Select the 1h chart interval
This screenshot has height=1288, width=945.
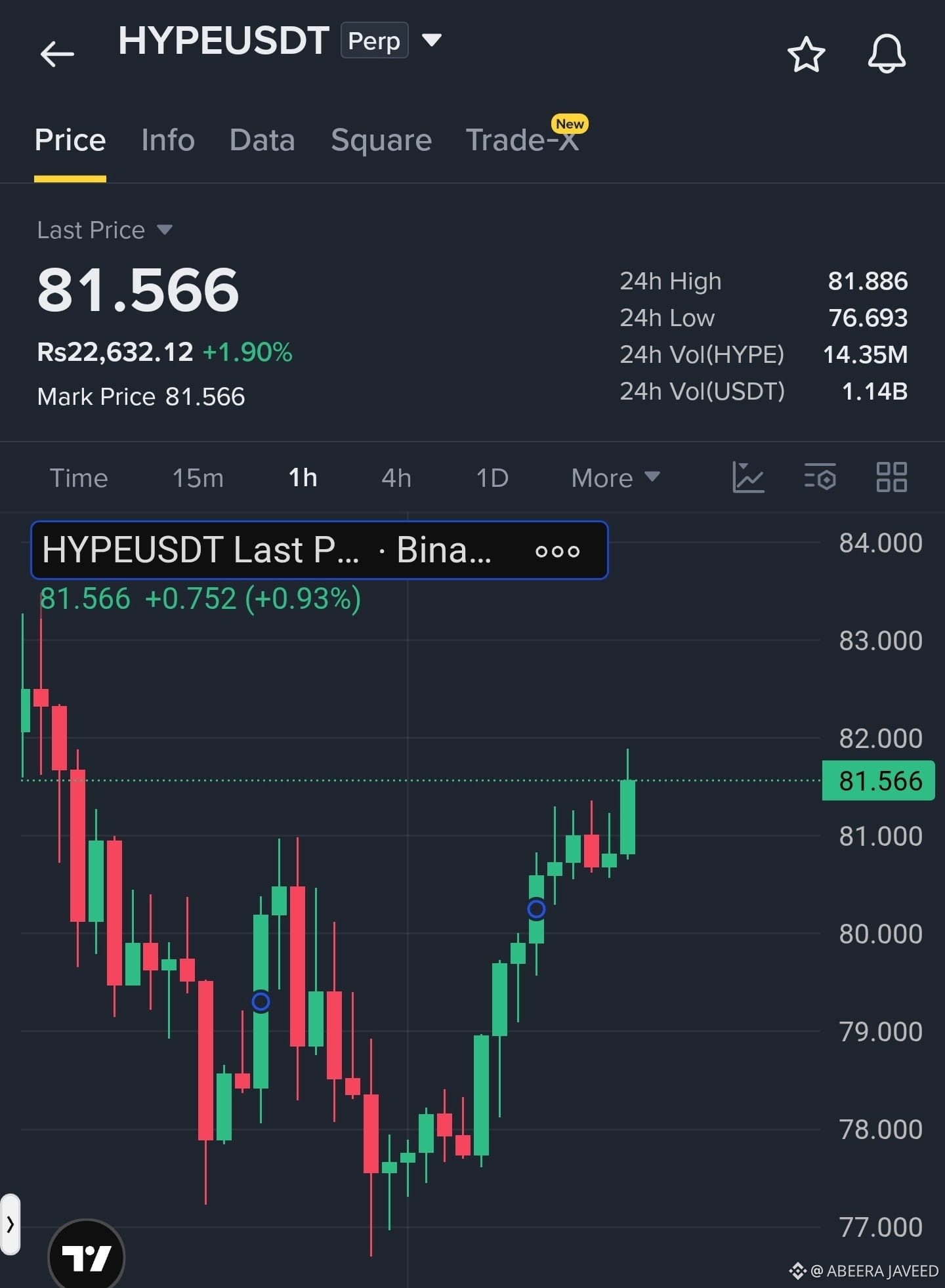click(303, 478)
